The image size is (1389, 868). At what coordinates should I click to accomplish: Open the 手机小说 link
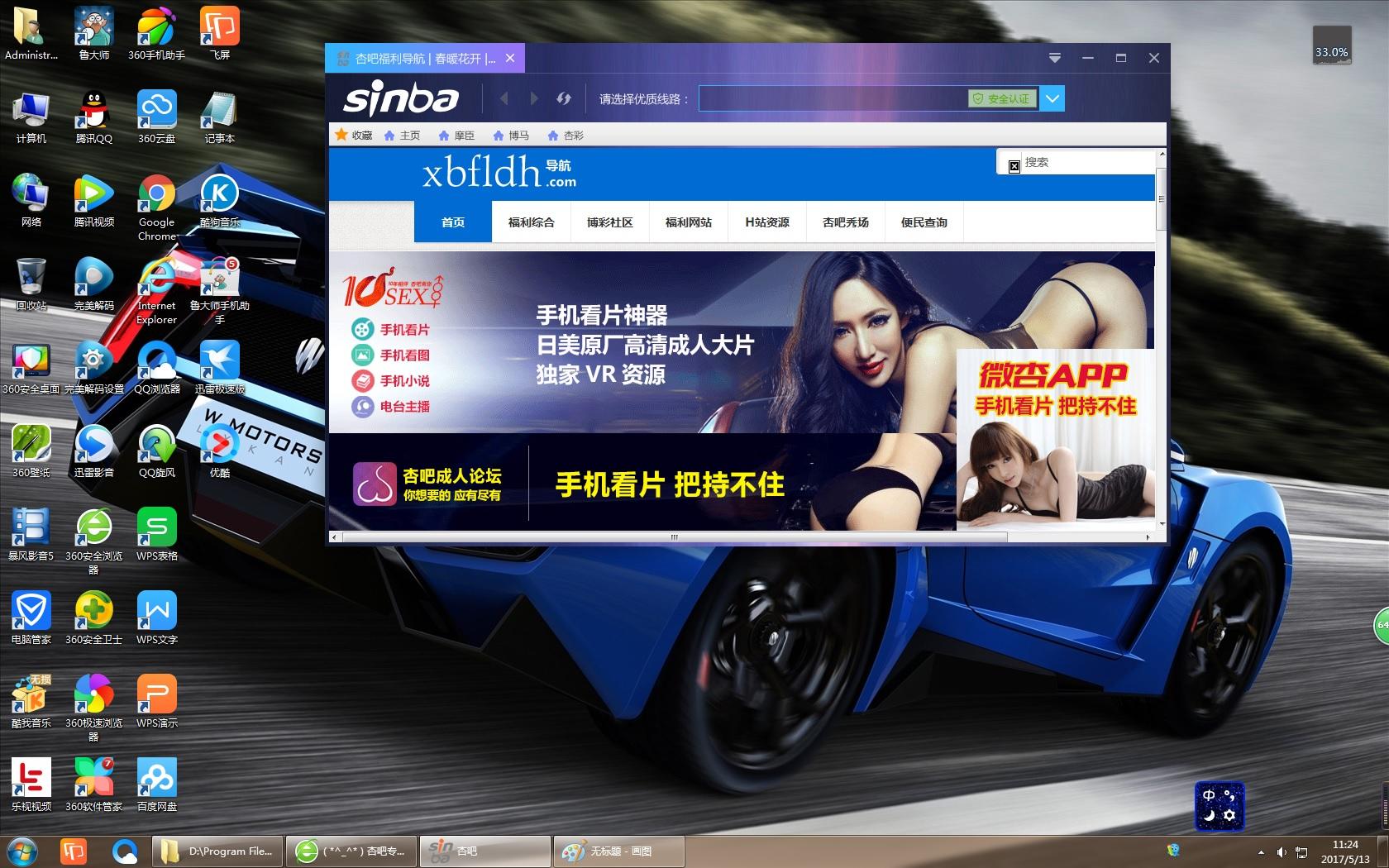coord(391,380)
